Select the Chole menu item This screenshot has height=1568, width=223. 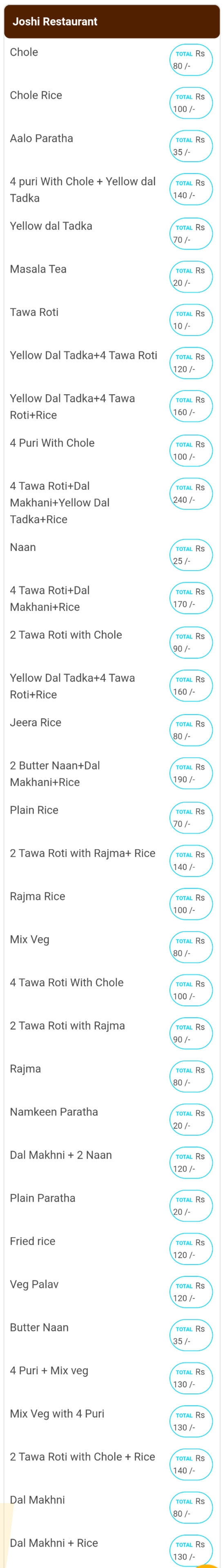[24, 52]
